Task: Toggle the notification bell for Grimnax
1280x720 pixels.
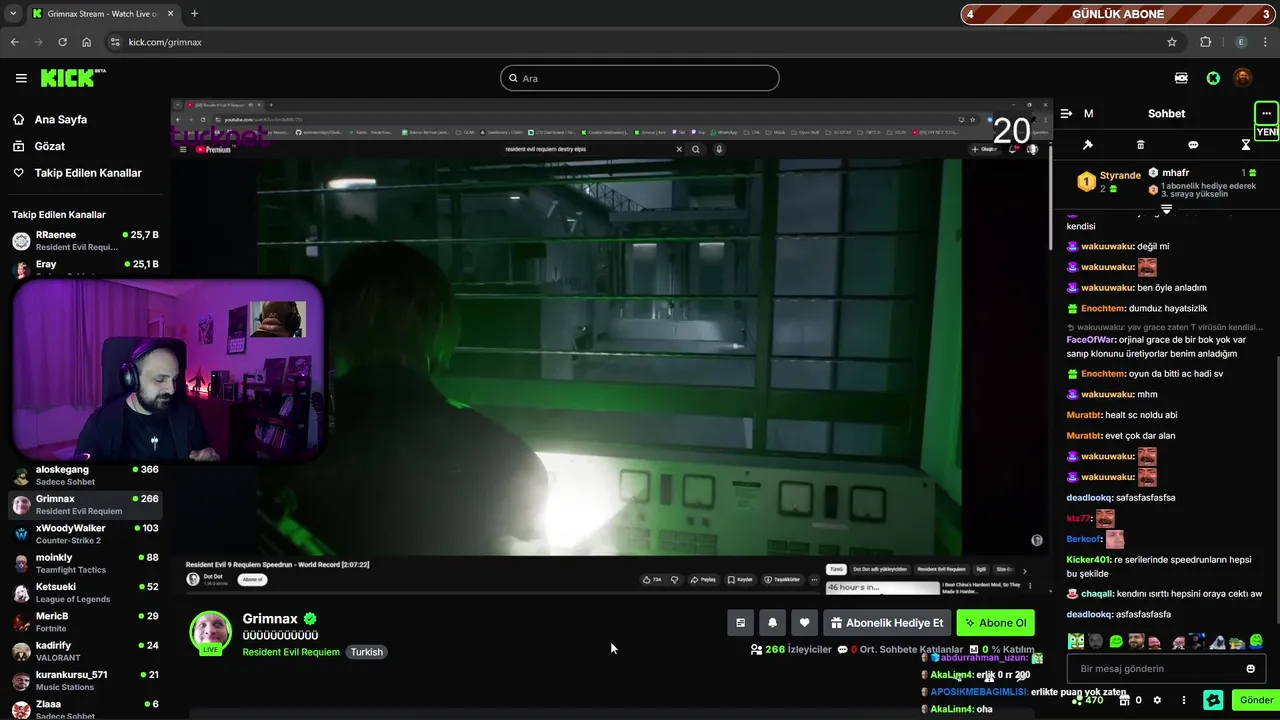Action: [772, 623]
